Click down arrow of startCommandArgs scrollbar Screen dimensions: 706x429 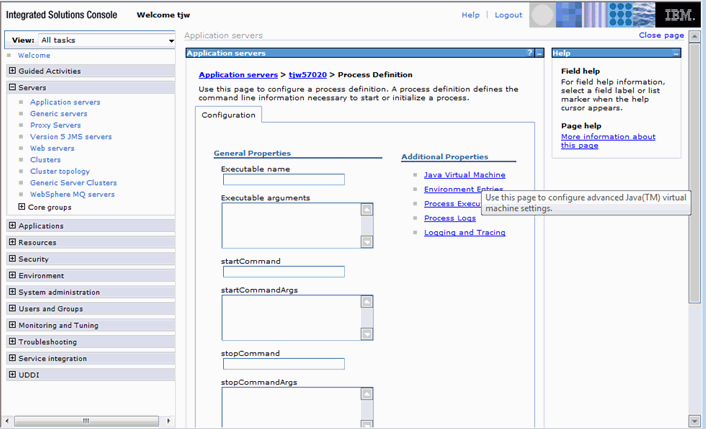(x=367, y=334)
